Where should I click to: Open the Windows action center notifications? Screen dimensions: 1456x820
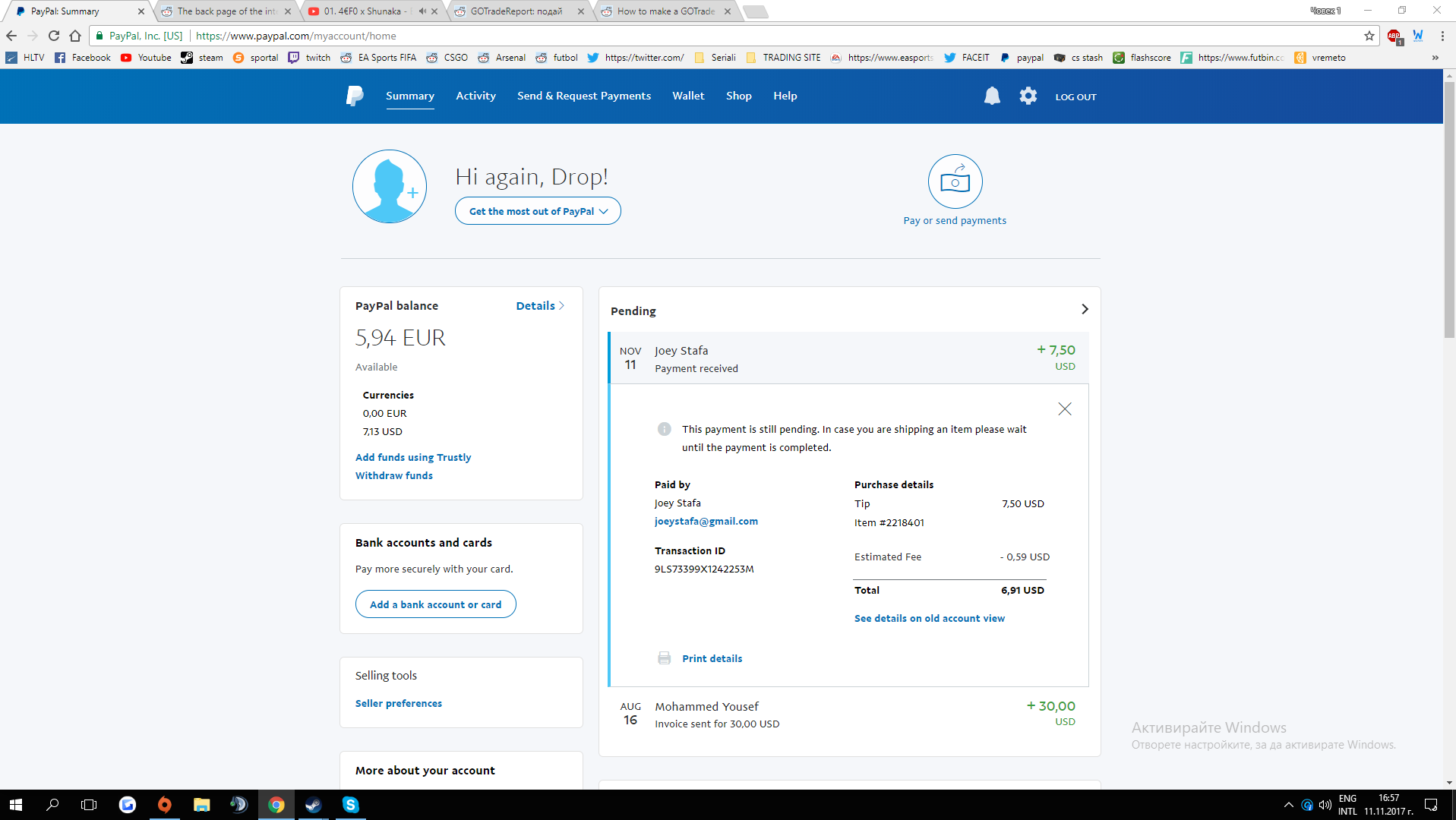(x=1431, y=805)
